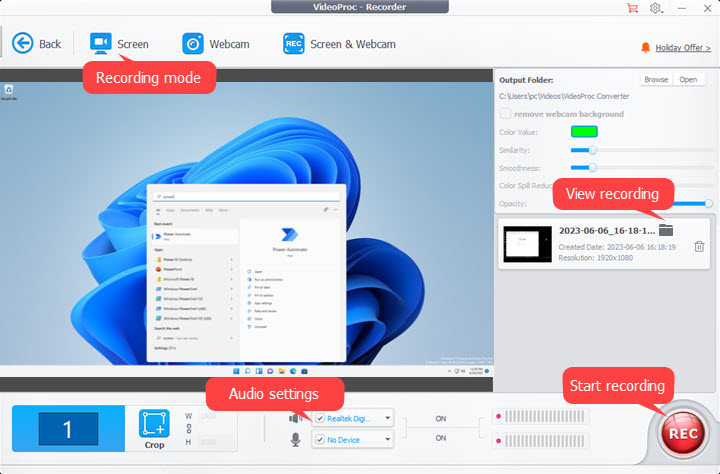Pick the green Color Value swatch
This screenshot has width=720, height=474.
584,132
